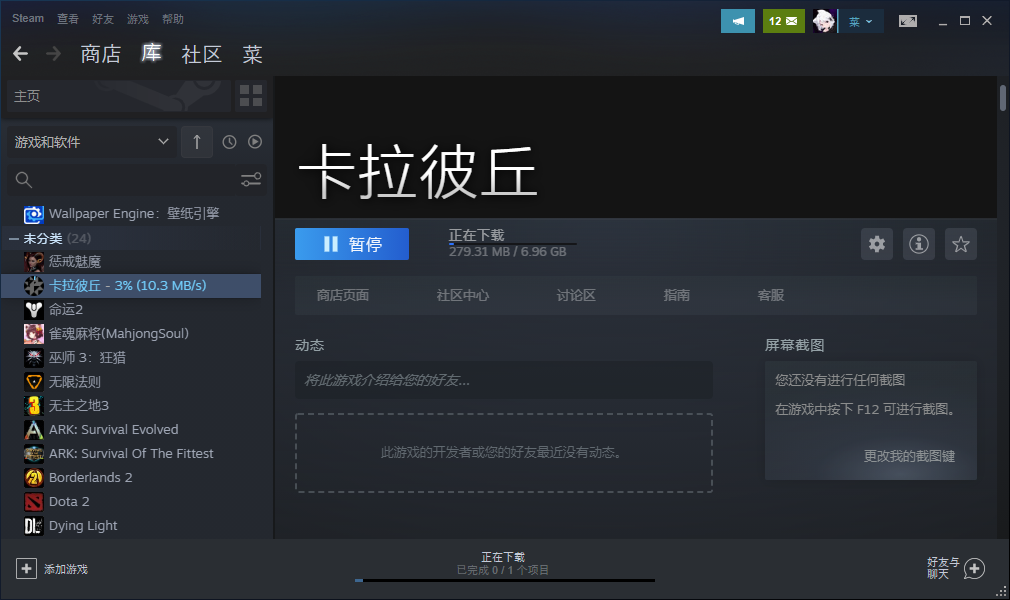
Task: Open the 商店 store tab
Action: click(x=100, y=54)
